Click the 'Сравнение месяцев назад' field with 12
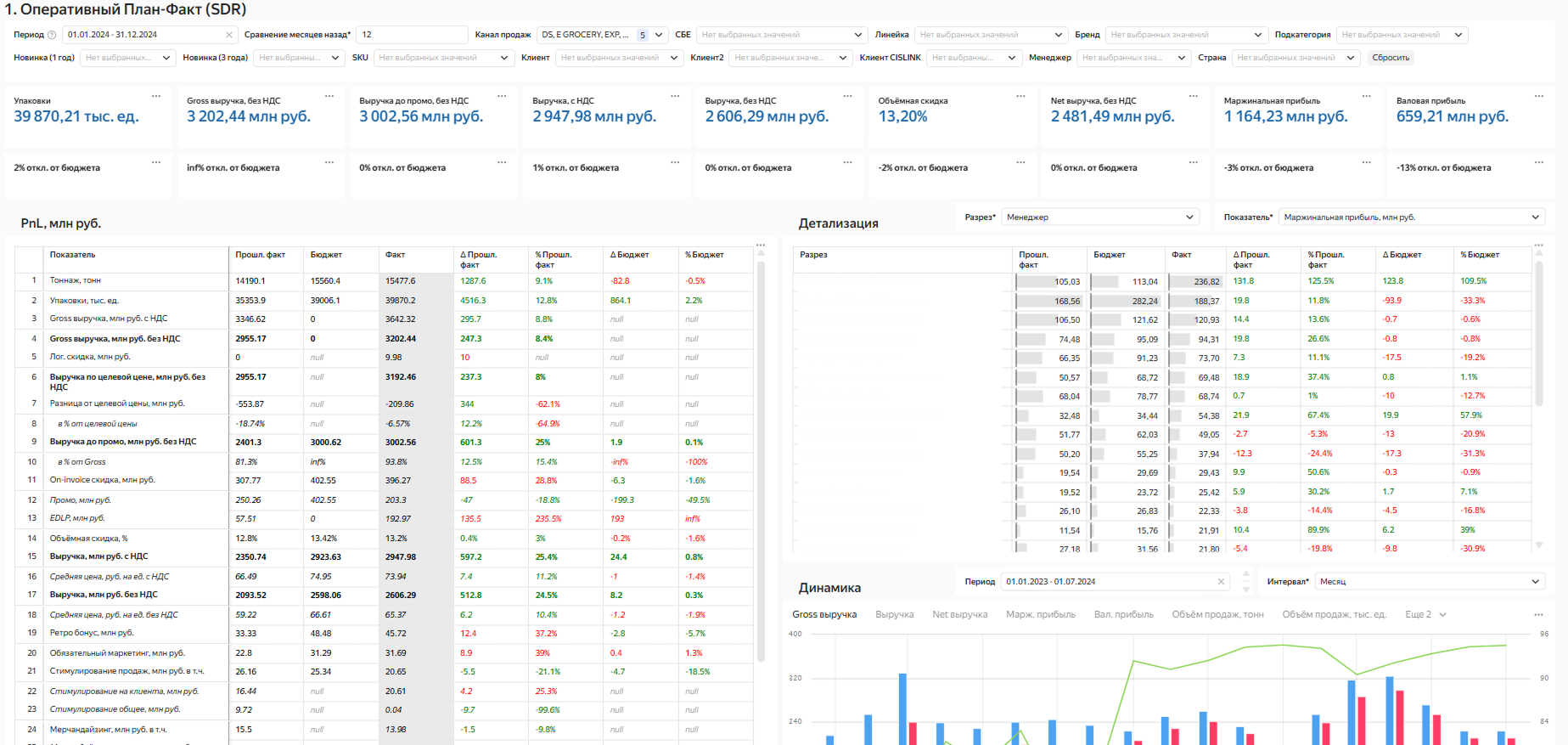The width and height of the screenshot is (1568, 745). pyautogui.click(x=412, y=35)
